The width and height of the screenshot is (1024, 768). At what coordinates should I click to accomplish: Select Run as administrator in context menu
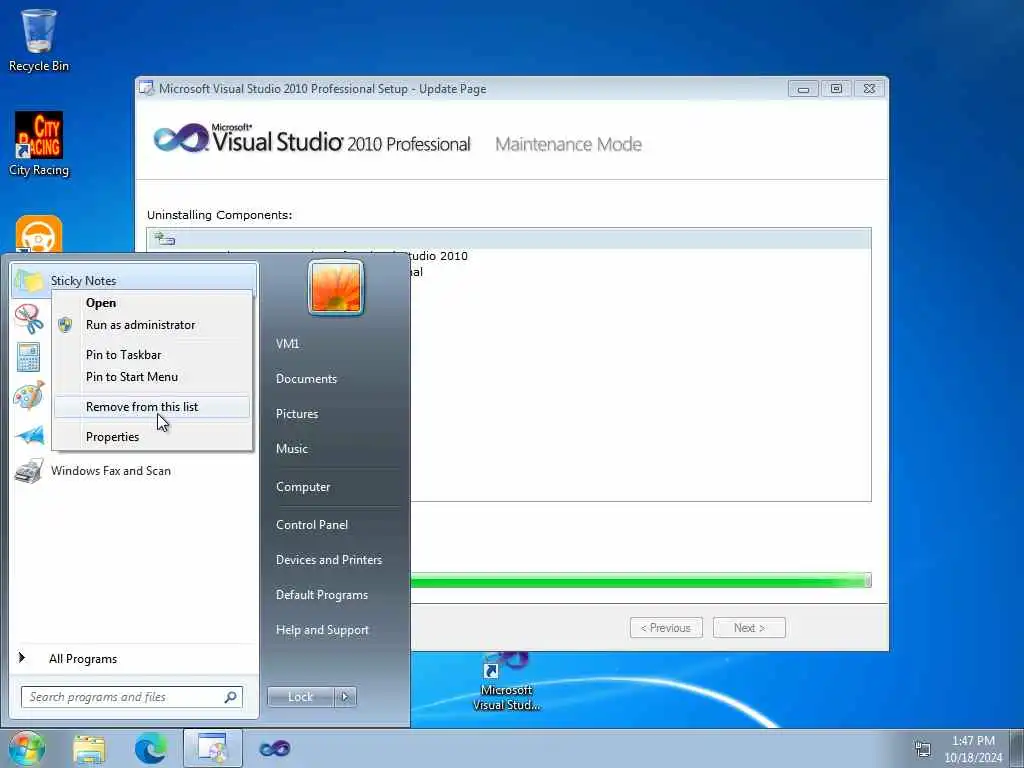point(152,325)
